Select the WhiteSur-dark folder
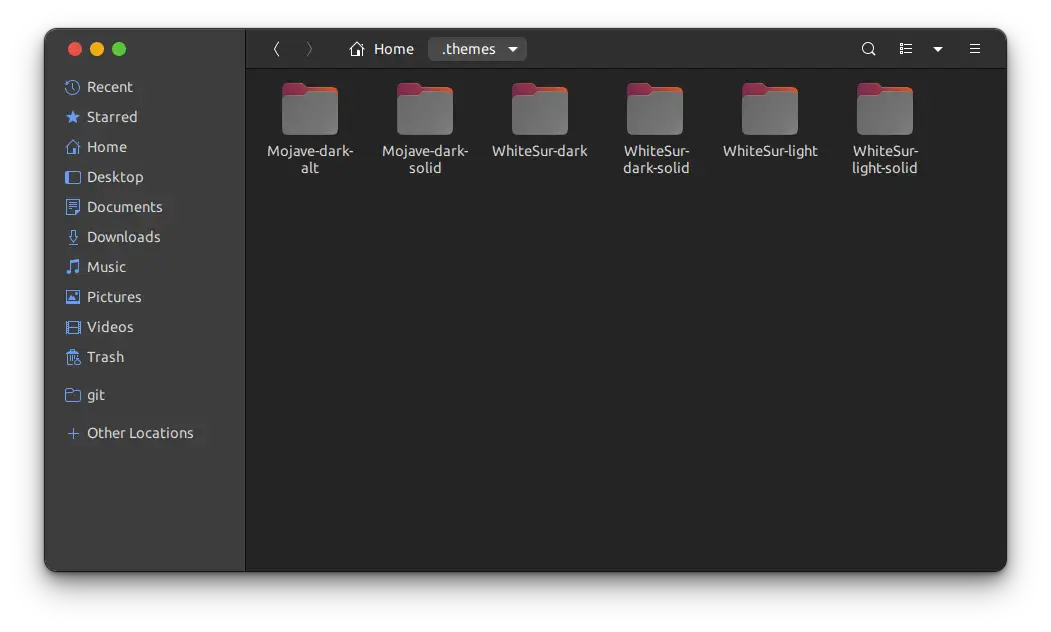This screenshot has width=1051, height=632. click(540, 121)
